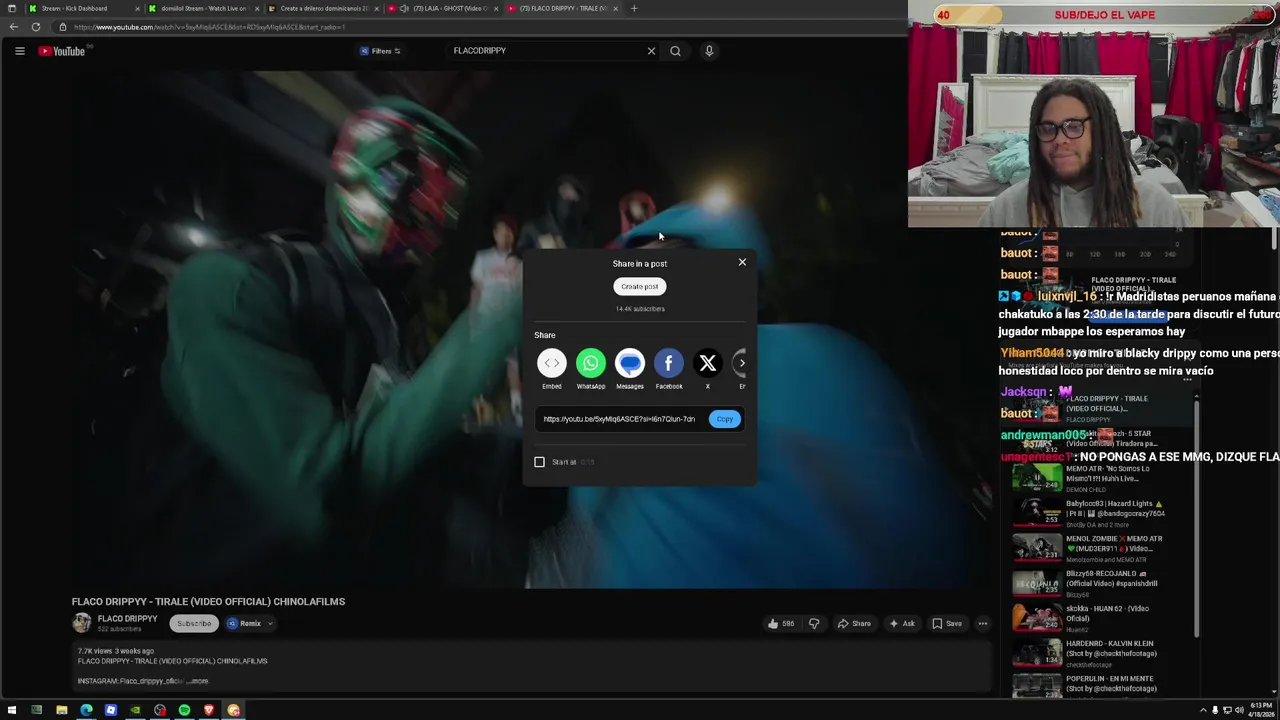Enable the 'Start at' checkbox
The width and height of the screenshot is (1280, 720).
(x=540, y=462)
